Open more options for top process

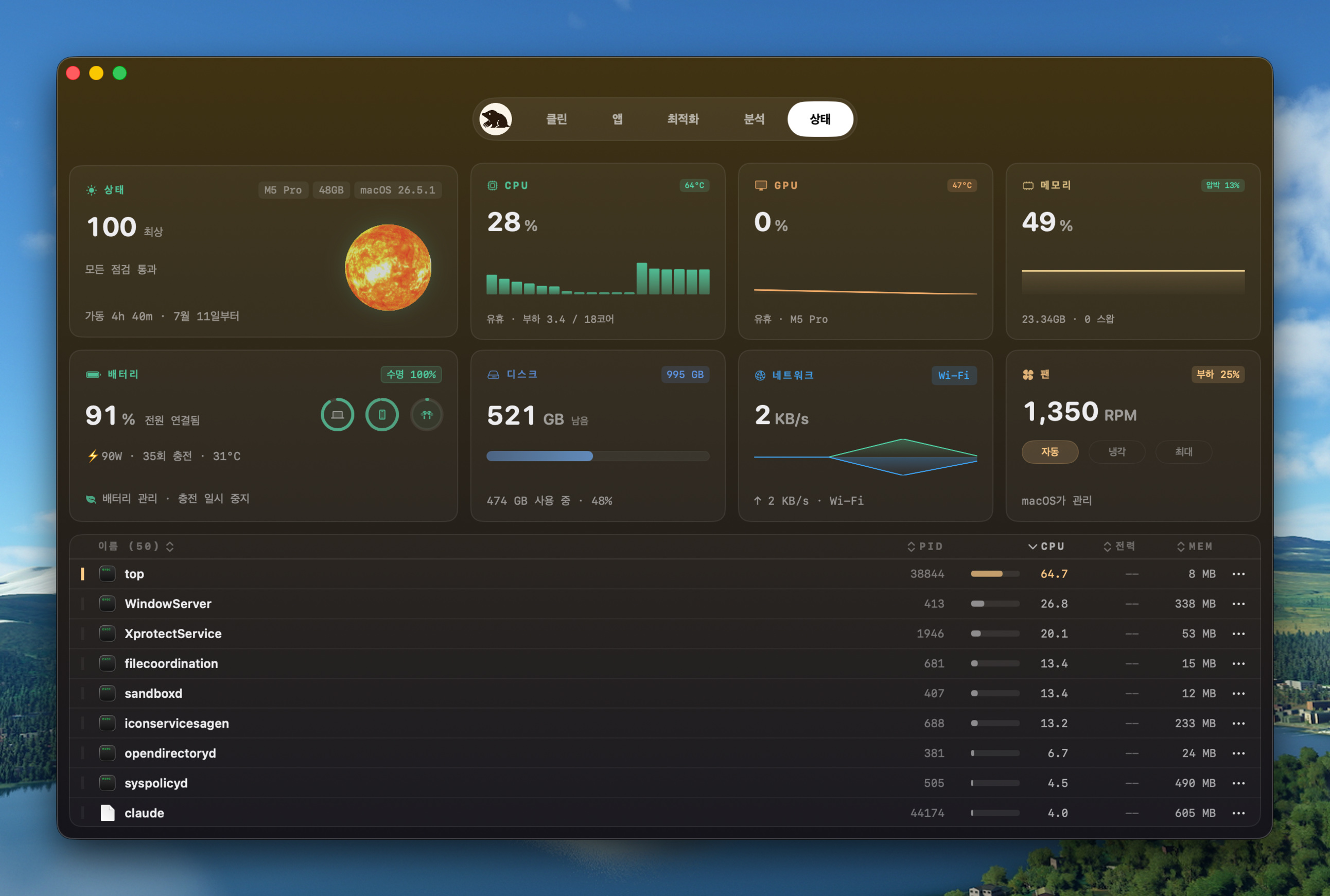pyautogui.click(x=1238, y=574)
